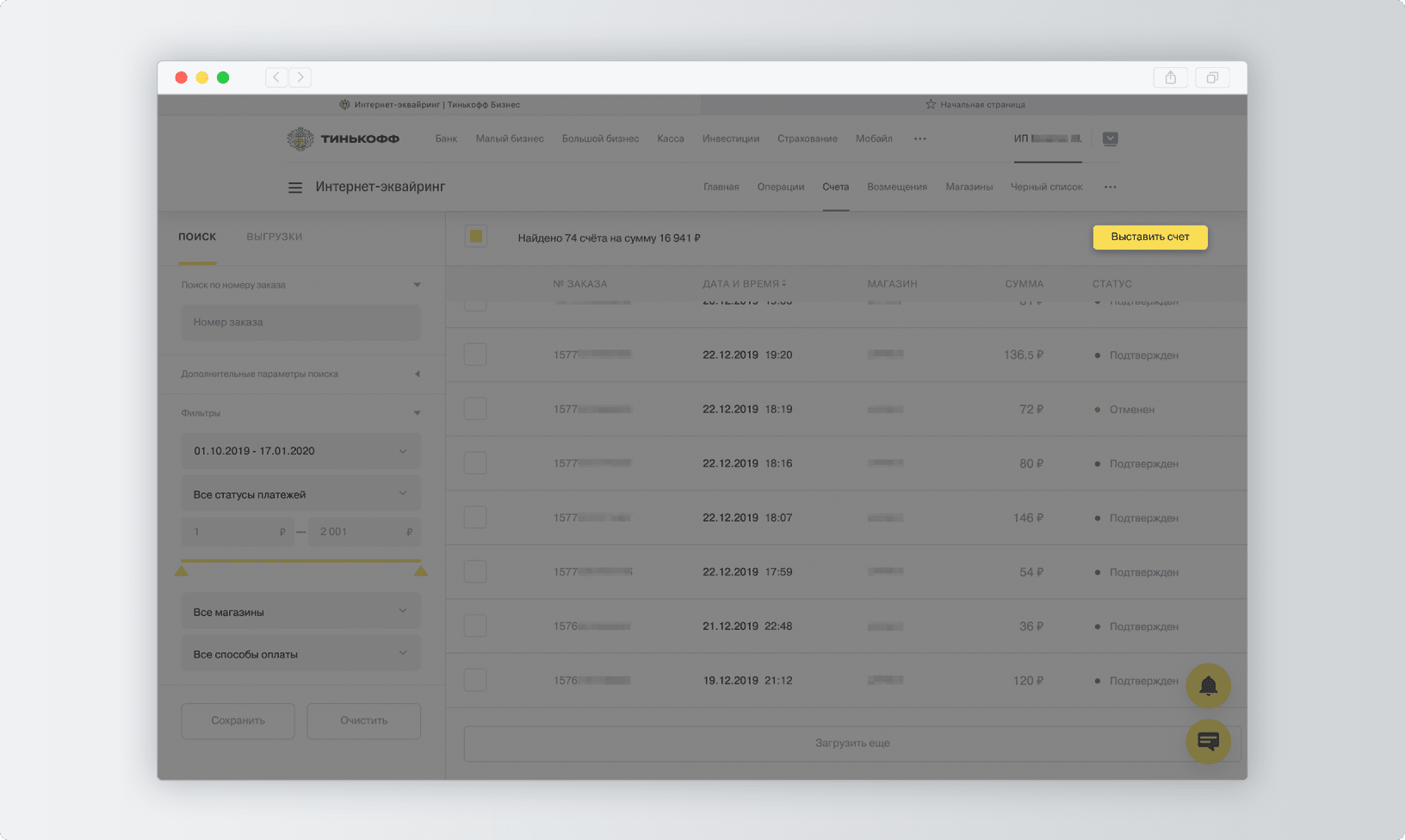Focus the maximum amount field showing 2 001
The height and width of the screenshot is (840, 1405).
pos(364,532)
